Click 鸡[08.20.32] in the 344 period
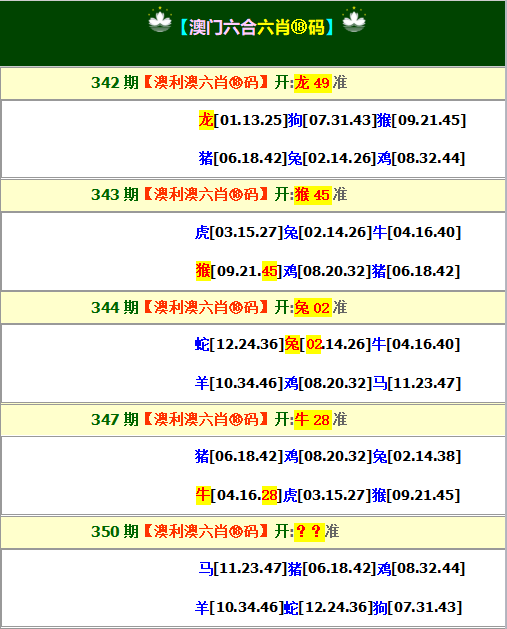The height and width of the screenshot is (629, 507). [328, 383]
